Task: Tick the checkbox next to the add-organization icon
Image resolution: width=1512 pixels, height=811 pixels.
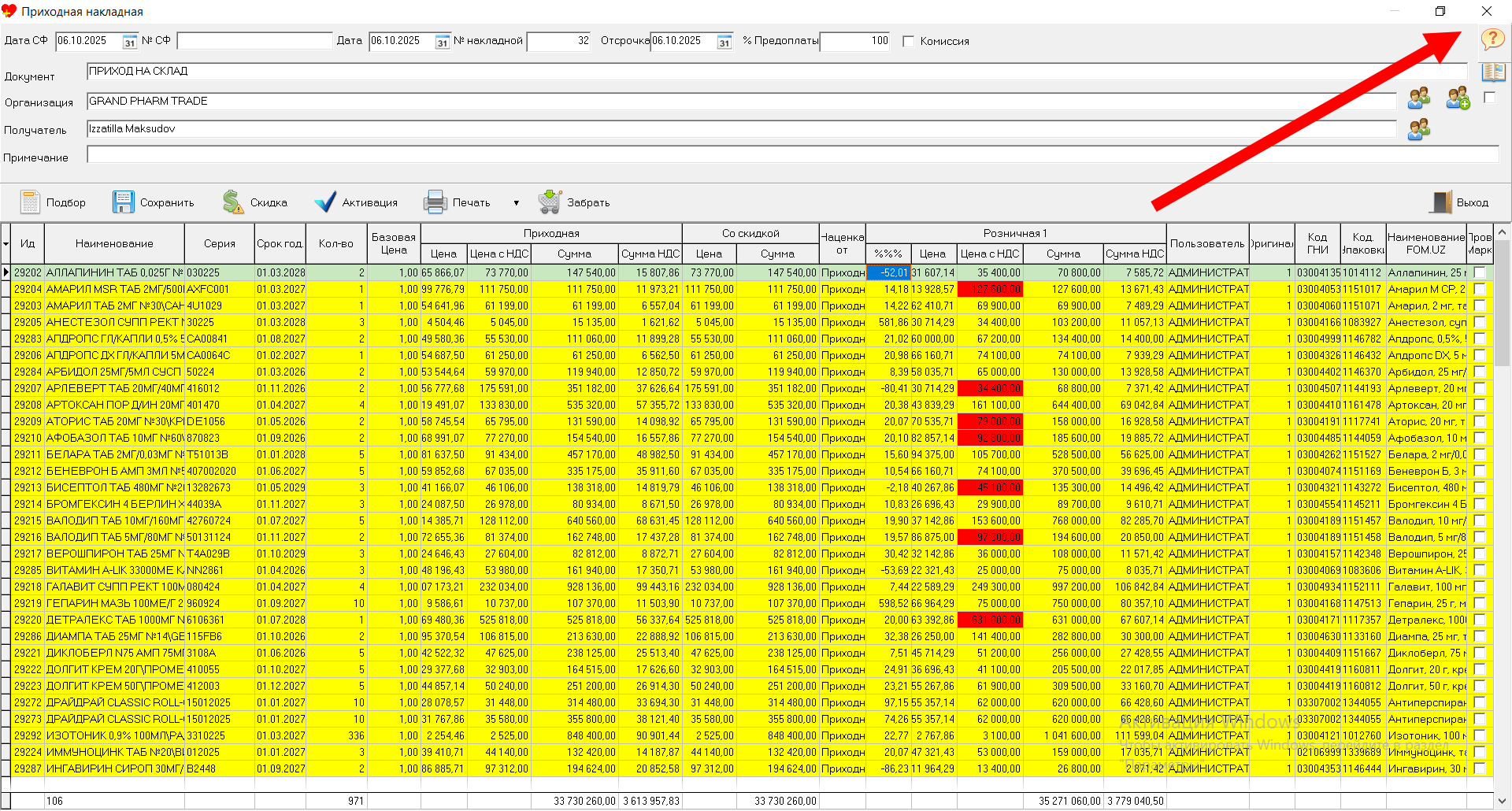Action: pos(1489,98)
